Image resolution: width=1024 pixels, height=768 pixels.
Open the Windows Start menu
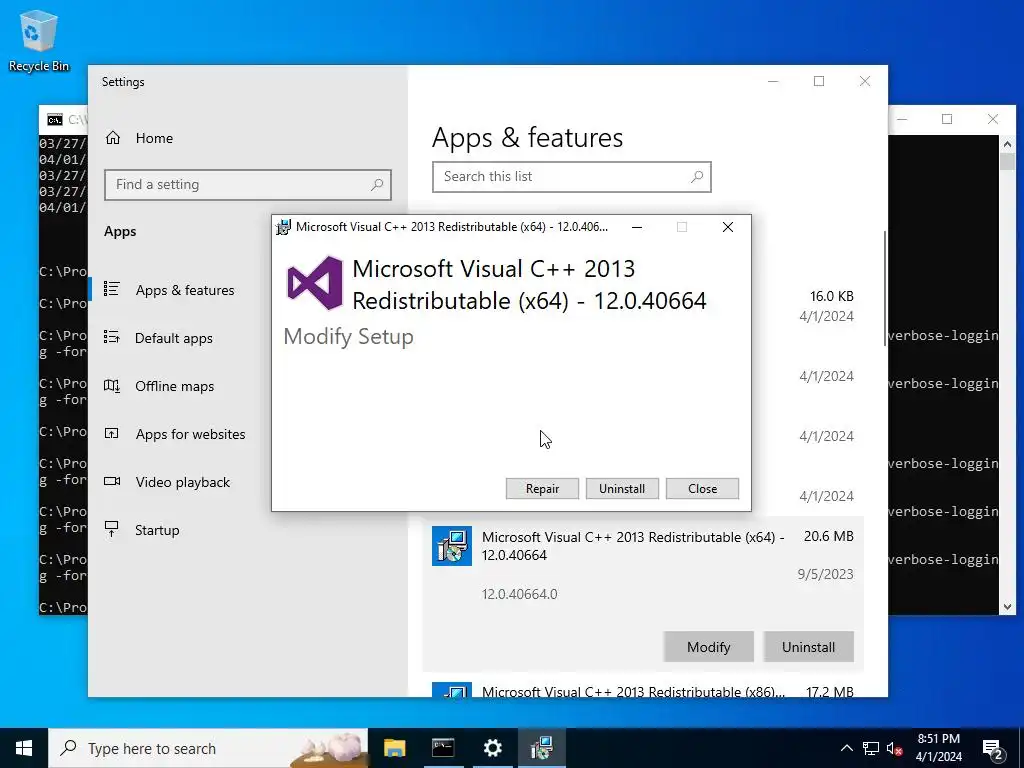coord(24,748)
